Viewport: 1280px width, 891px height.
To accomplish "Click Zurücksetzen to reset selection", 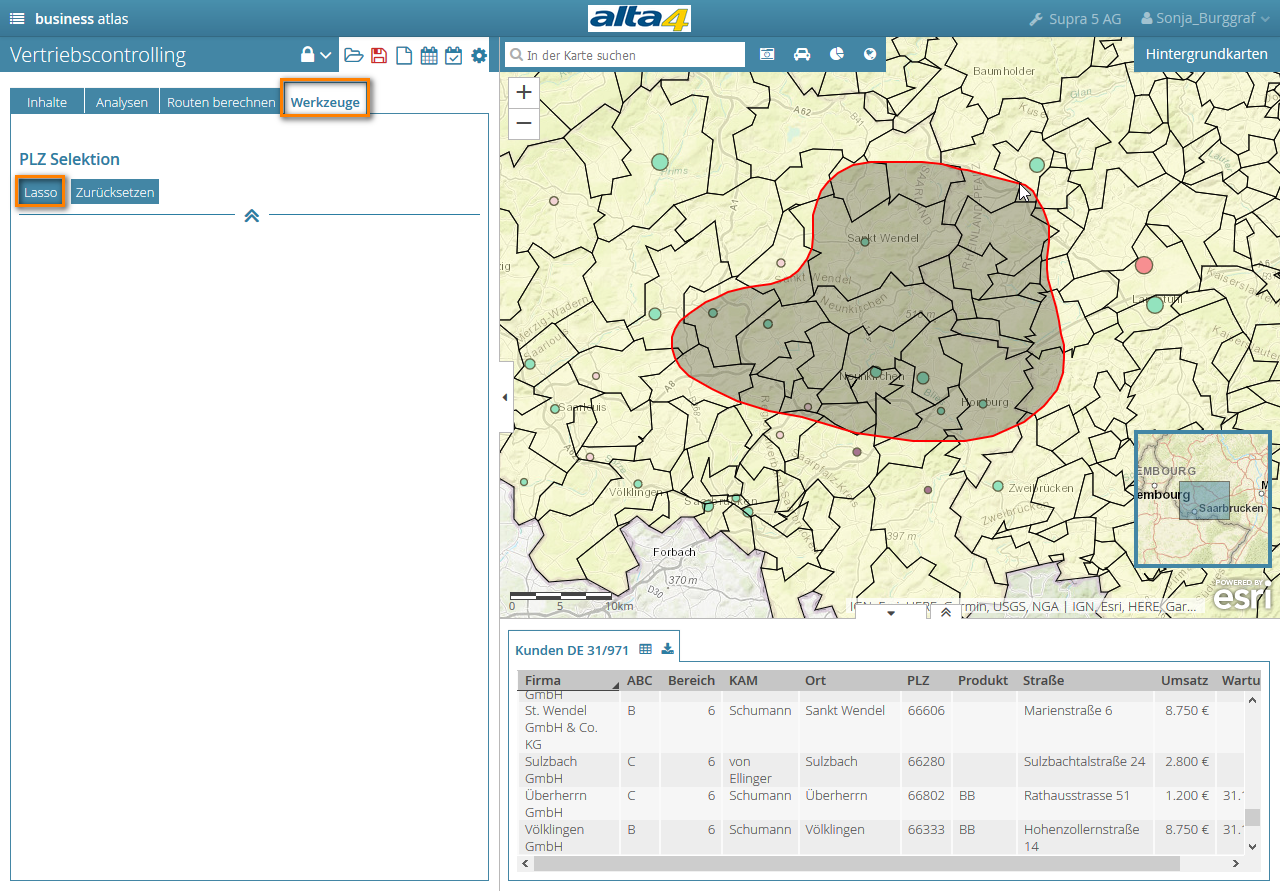I will point(115,192).
